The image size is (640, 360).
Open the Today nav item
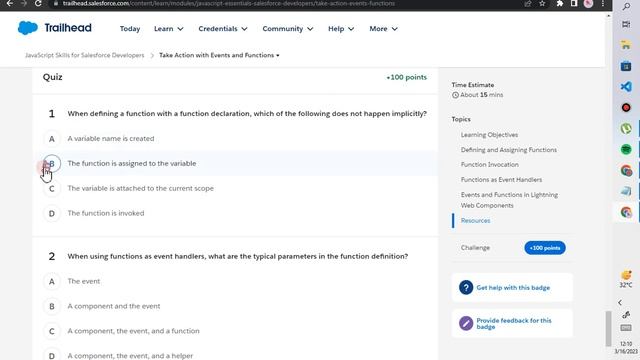[130, 29]
